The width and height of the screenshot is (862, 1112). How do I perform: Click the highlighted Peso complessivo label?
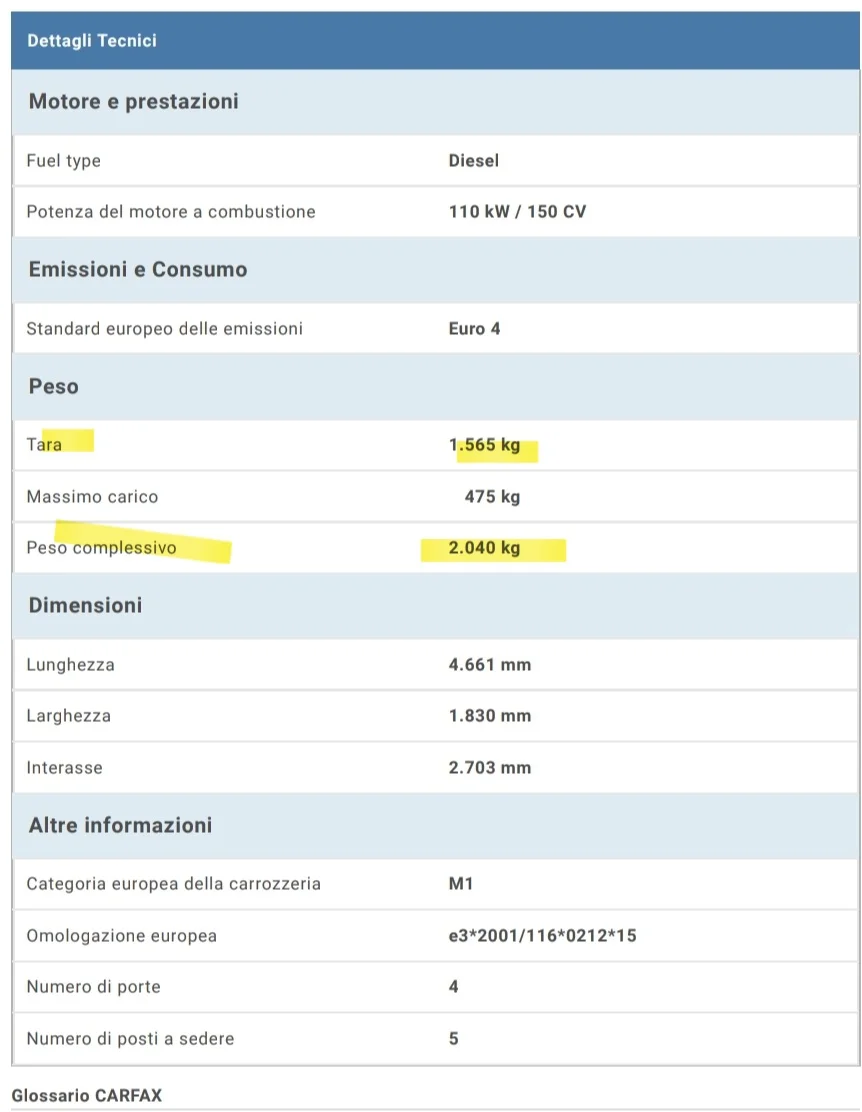point(102,547)
